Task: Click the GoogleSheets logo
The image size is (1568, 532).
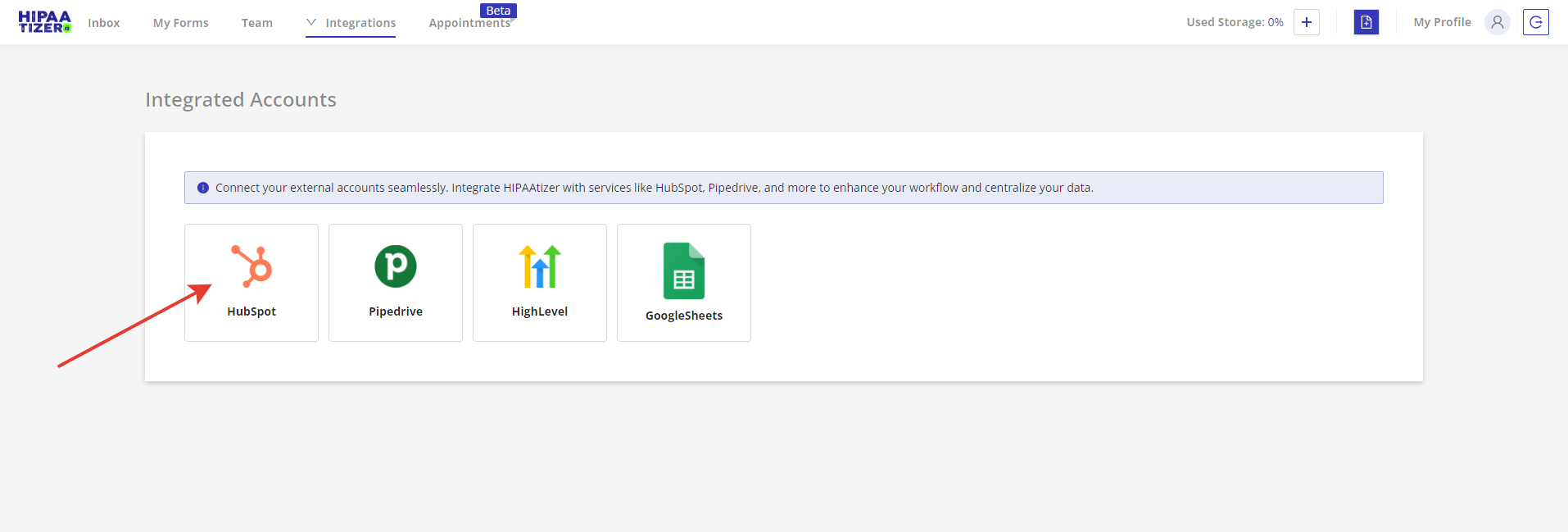Action: (x=684, y=271)
